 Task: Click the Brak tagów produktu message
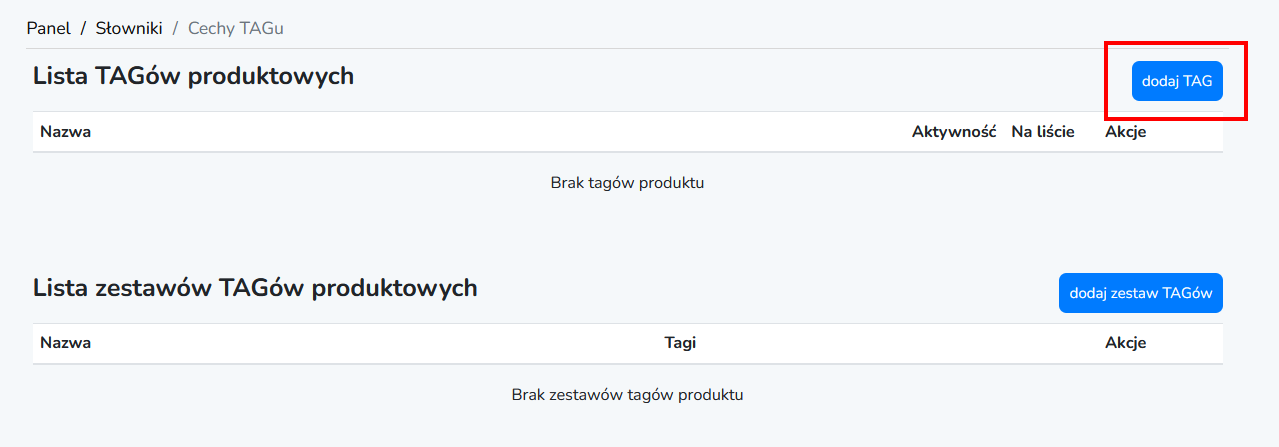point(627,183)
